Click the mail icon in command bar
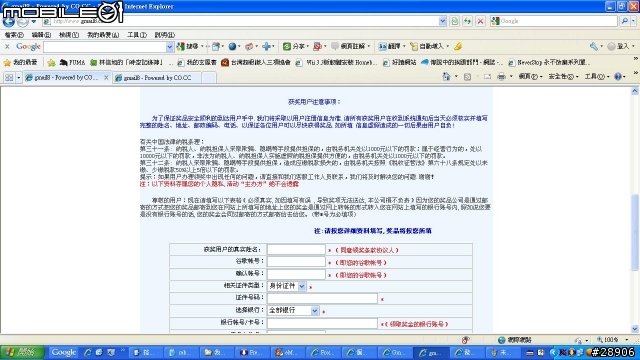The image size is (640, 360). coord(487,76)
